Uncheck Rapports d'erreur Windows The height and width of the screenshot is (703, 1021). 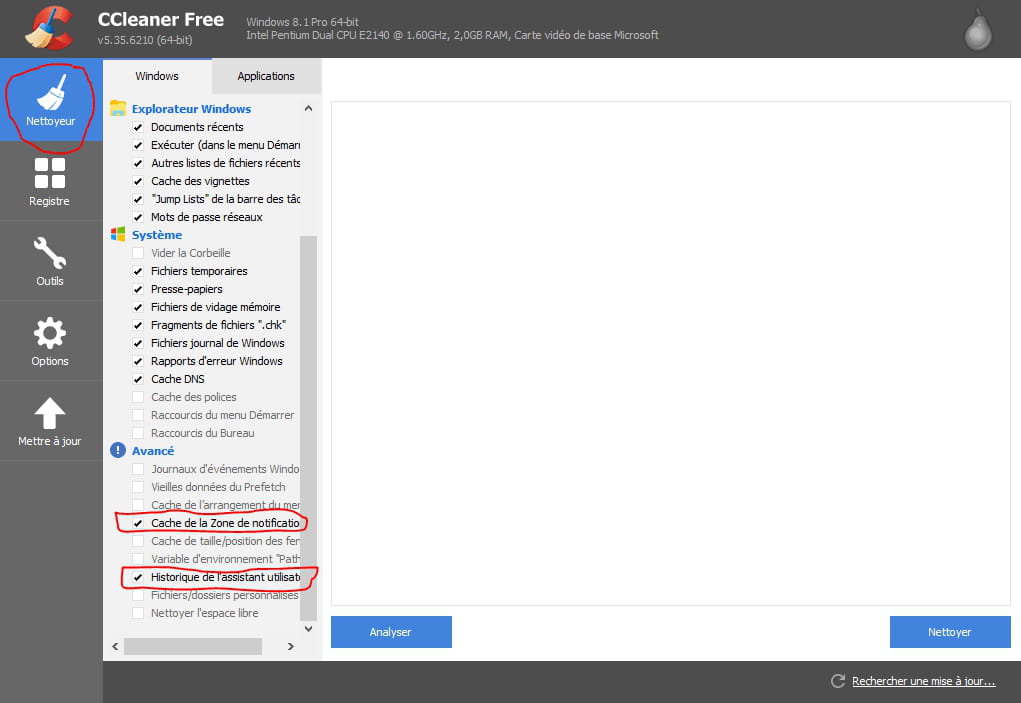(x=138, y=361)
